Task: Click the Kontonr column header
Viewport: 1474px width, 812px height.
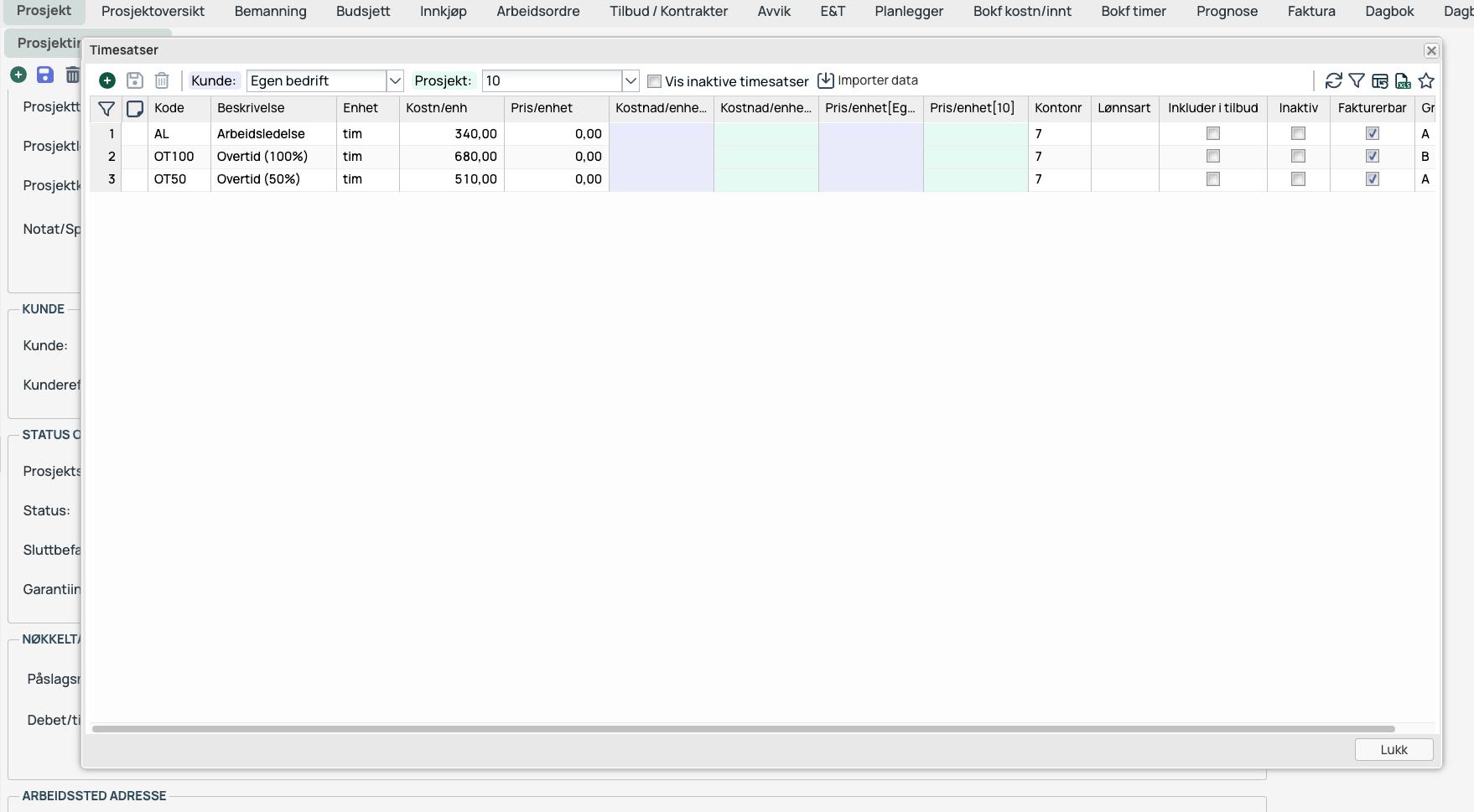Action: (x=1060, y=108)
